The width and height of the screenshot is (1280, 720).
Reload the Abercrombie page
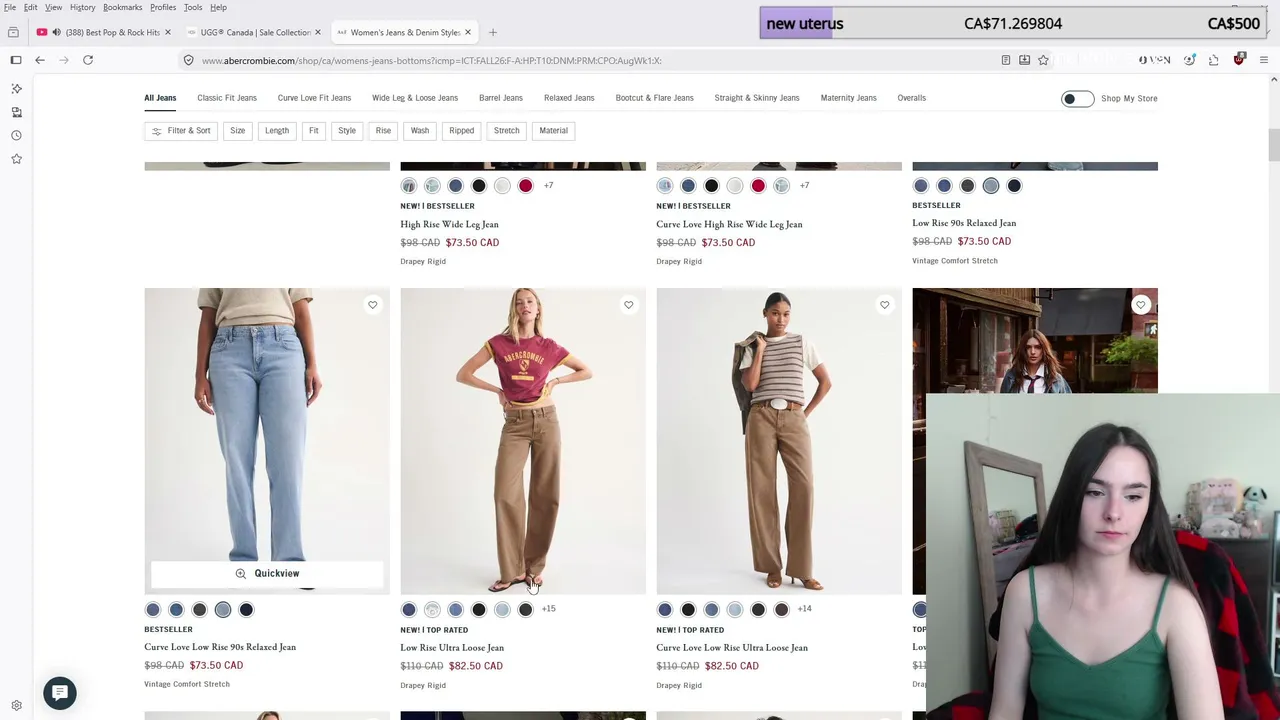(x=88, y=60)
